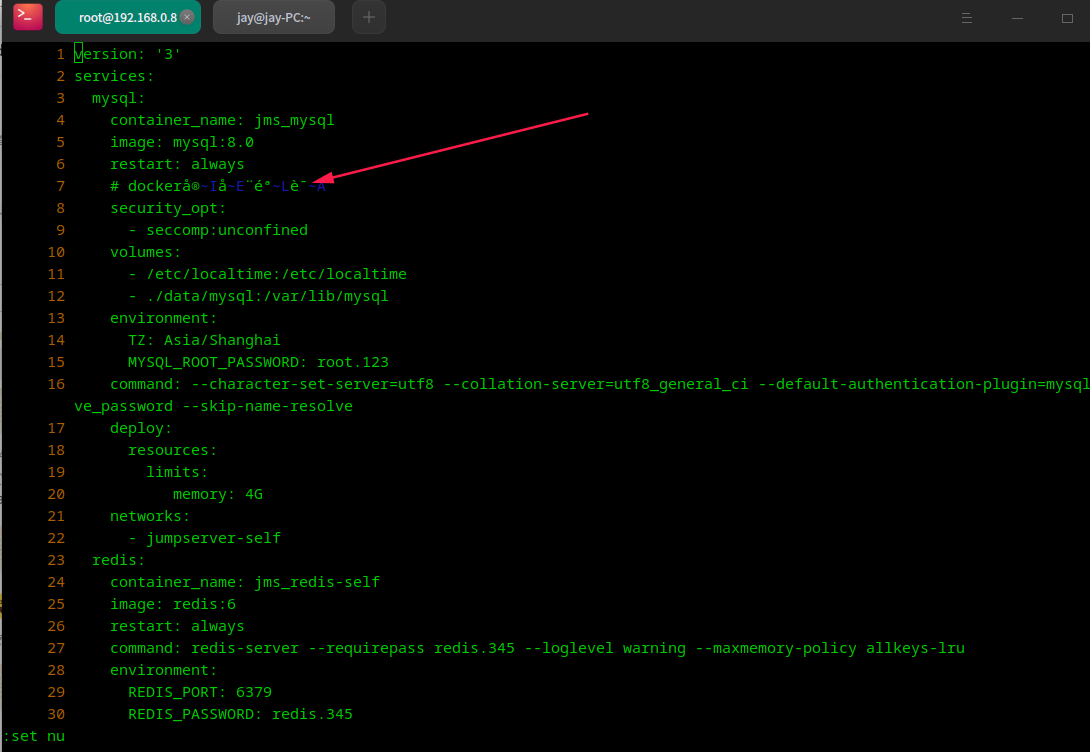This screenshot has height=752, width=1090.
Task: Click "- ./data/mysql:/var/lib/mysql" entry
Action: (258, 296)
